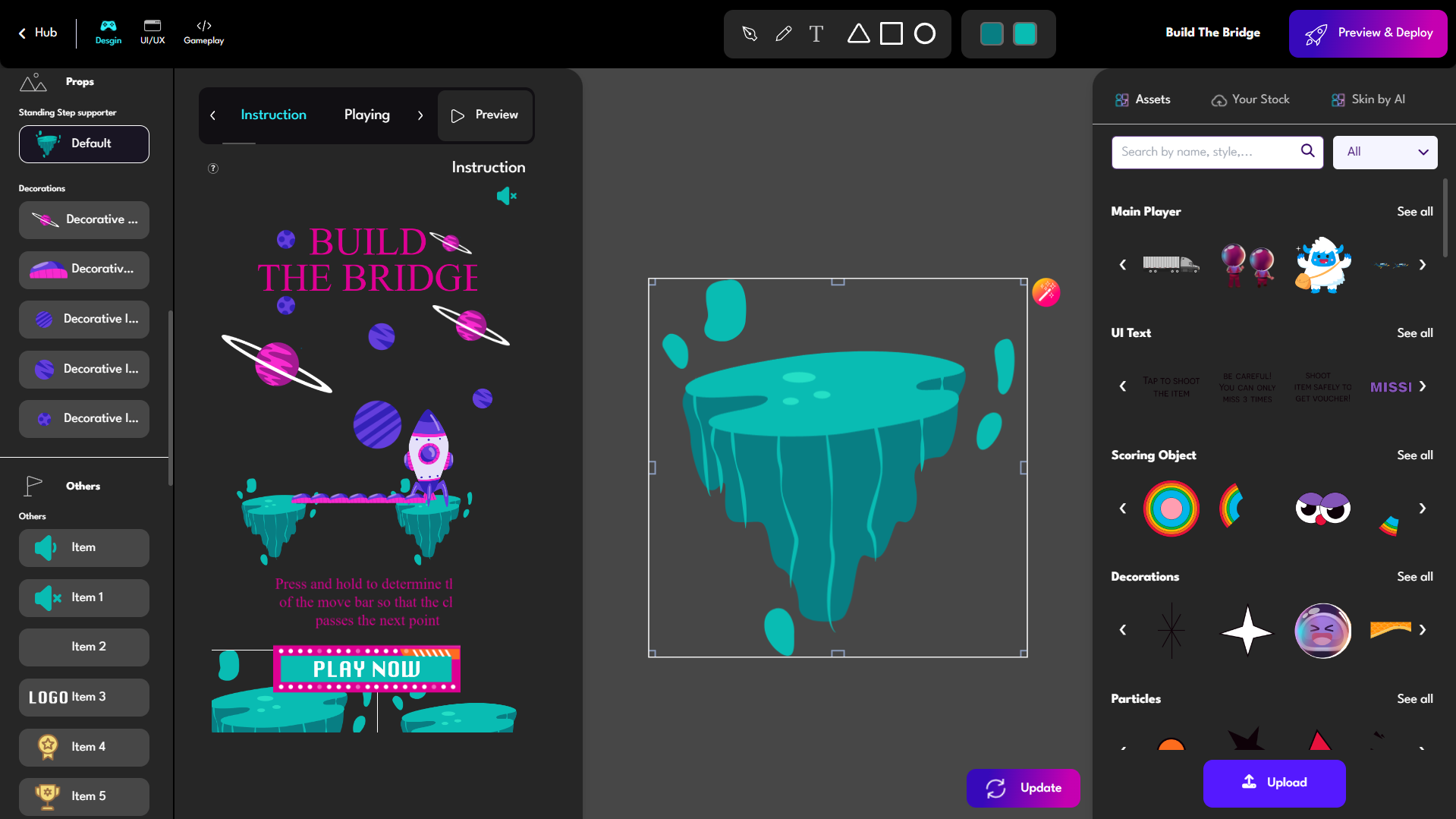Click See all next to Decorations
This screenshot has width=1456, height=819.
coord(1414,577)
